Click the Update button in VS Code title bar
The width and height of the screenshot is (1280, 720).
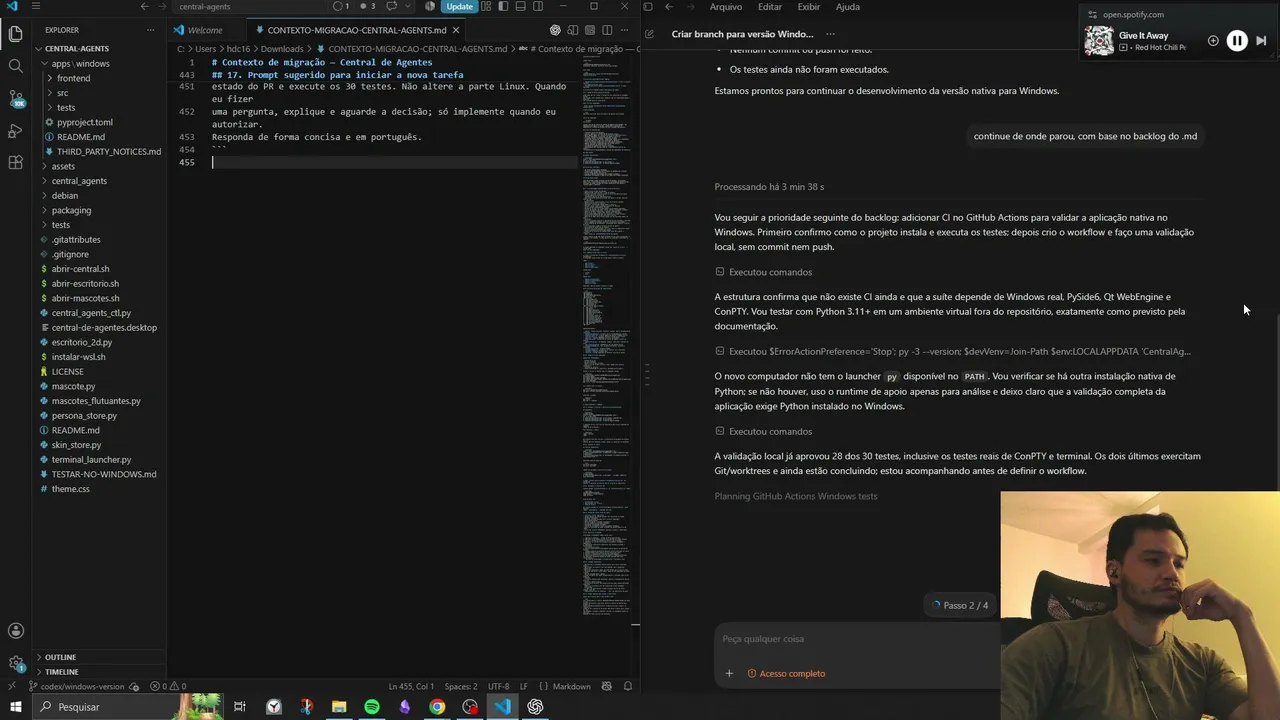point(459,6)
